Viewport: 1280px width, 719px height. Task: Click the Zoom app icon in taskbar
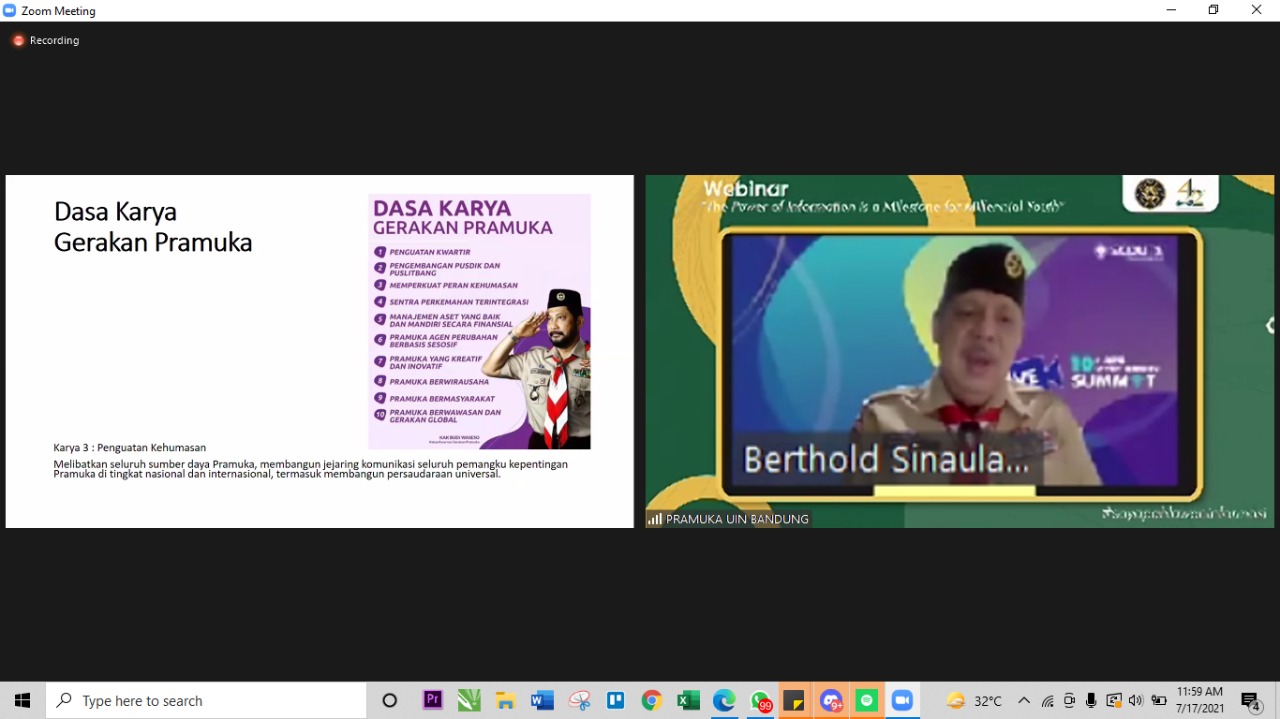pyautogui.click(x=903, y=700)
